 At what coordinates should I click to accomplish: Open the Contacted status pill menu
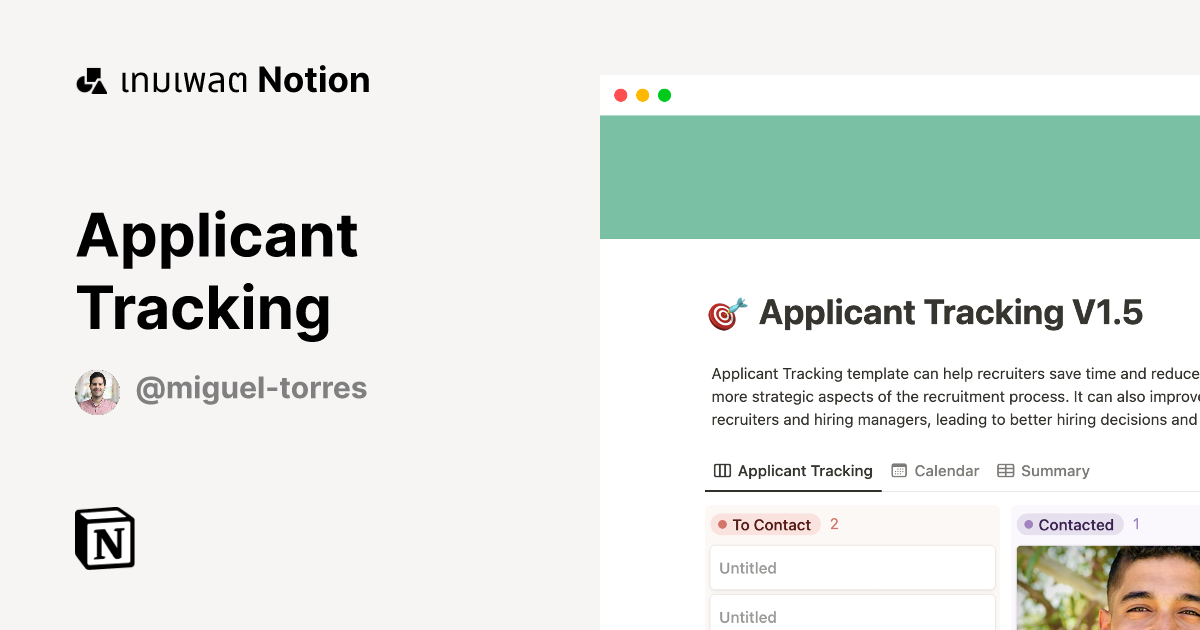tap(1070, 524)
